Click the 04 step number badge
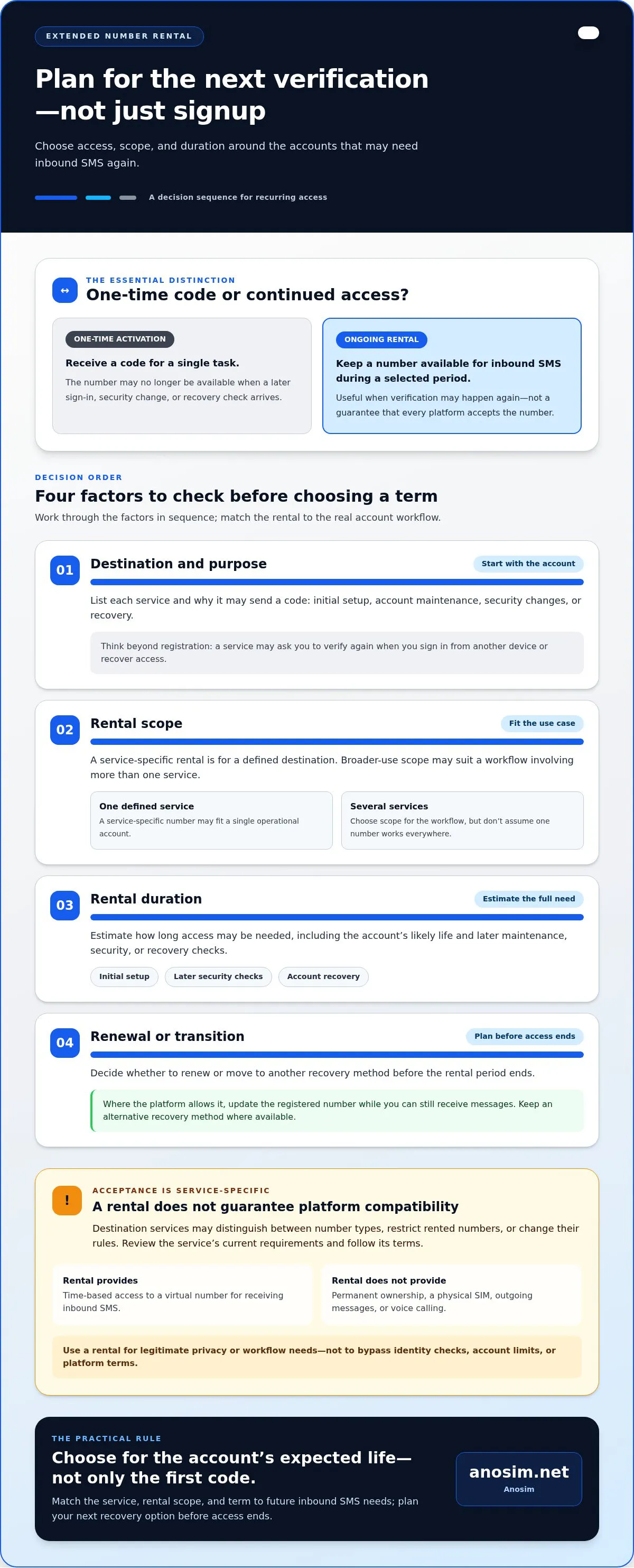 coord(65,1043)
